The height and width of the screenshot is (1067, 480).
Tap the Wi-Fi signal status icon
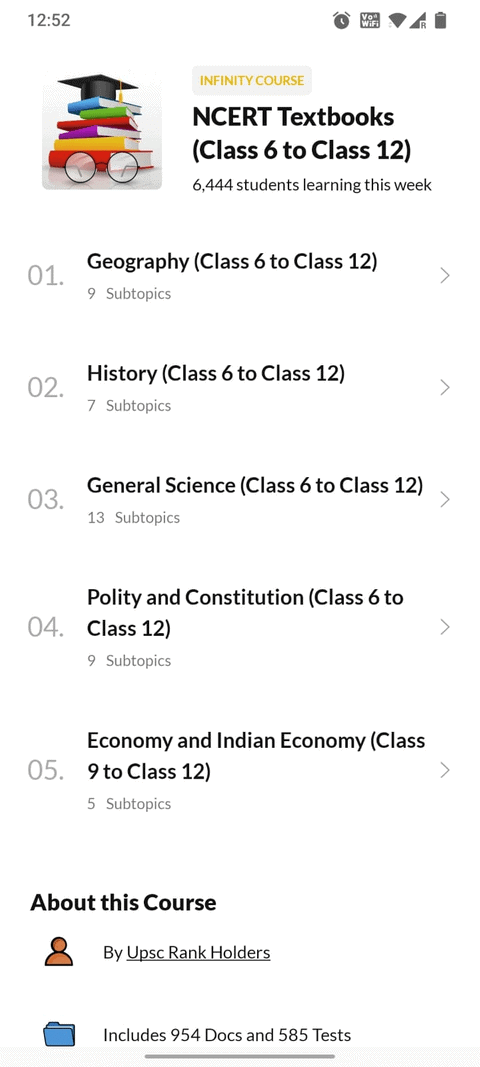coord(396,21)
